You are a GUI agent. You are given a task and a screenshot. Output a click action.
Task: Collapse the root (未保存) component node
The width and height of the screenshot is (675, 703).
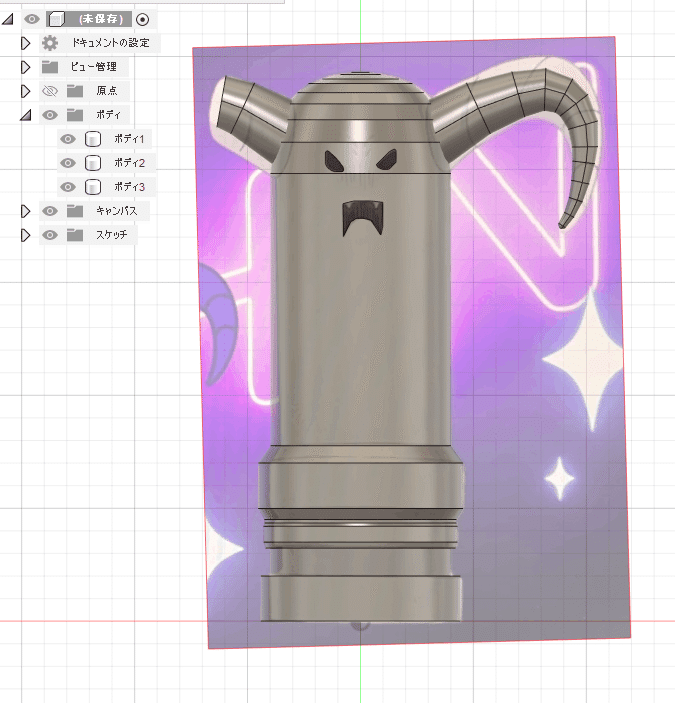8,19
